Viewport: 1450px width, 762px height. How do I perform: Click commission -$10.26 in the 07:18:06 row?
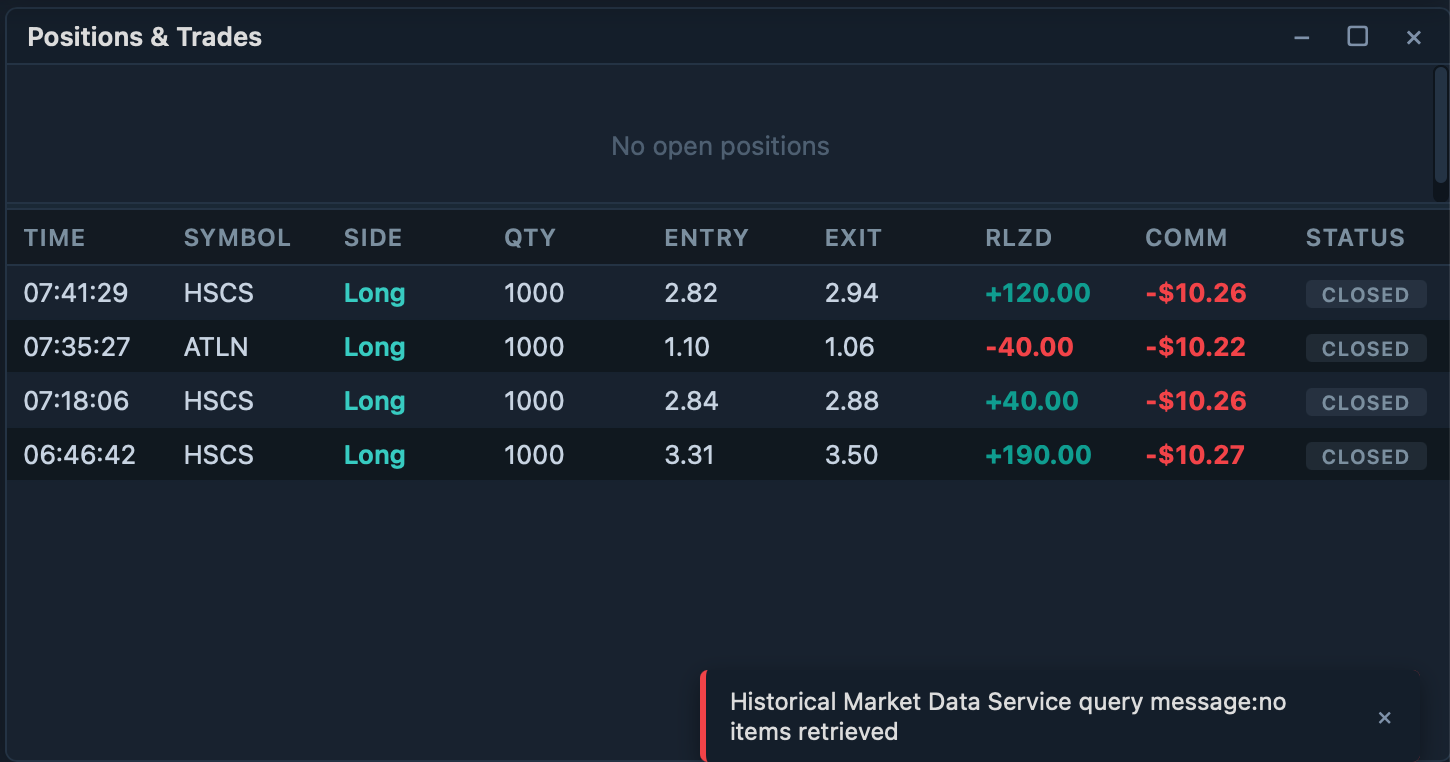[x=1196, y=401]
